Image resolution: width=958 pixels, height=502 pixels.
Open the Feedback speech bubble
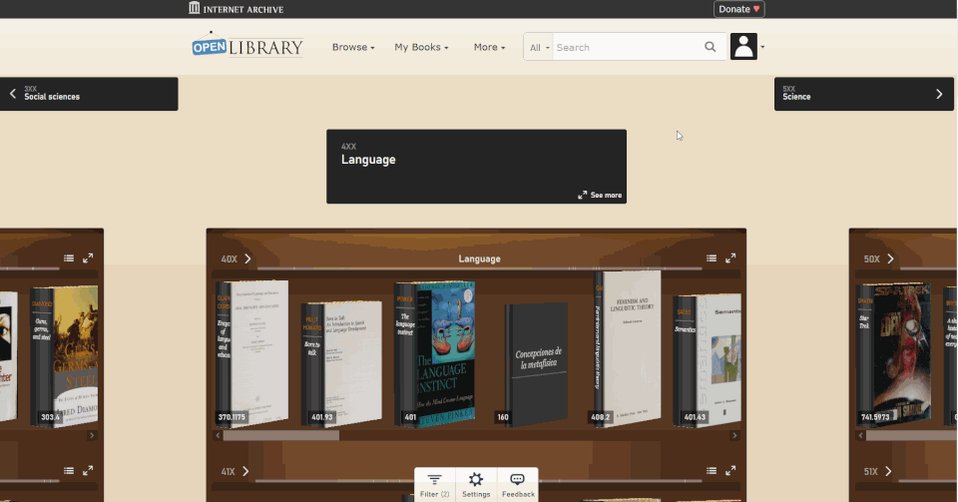pos(518,485)
